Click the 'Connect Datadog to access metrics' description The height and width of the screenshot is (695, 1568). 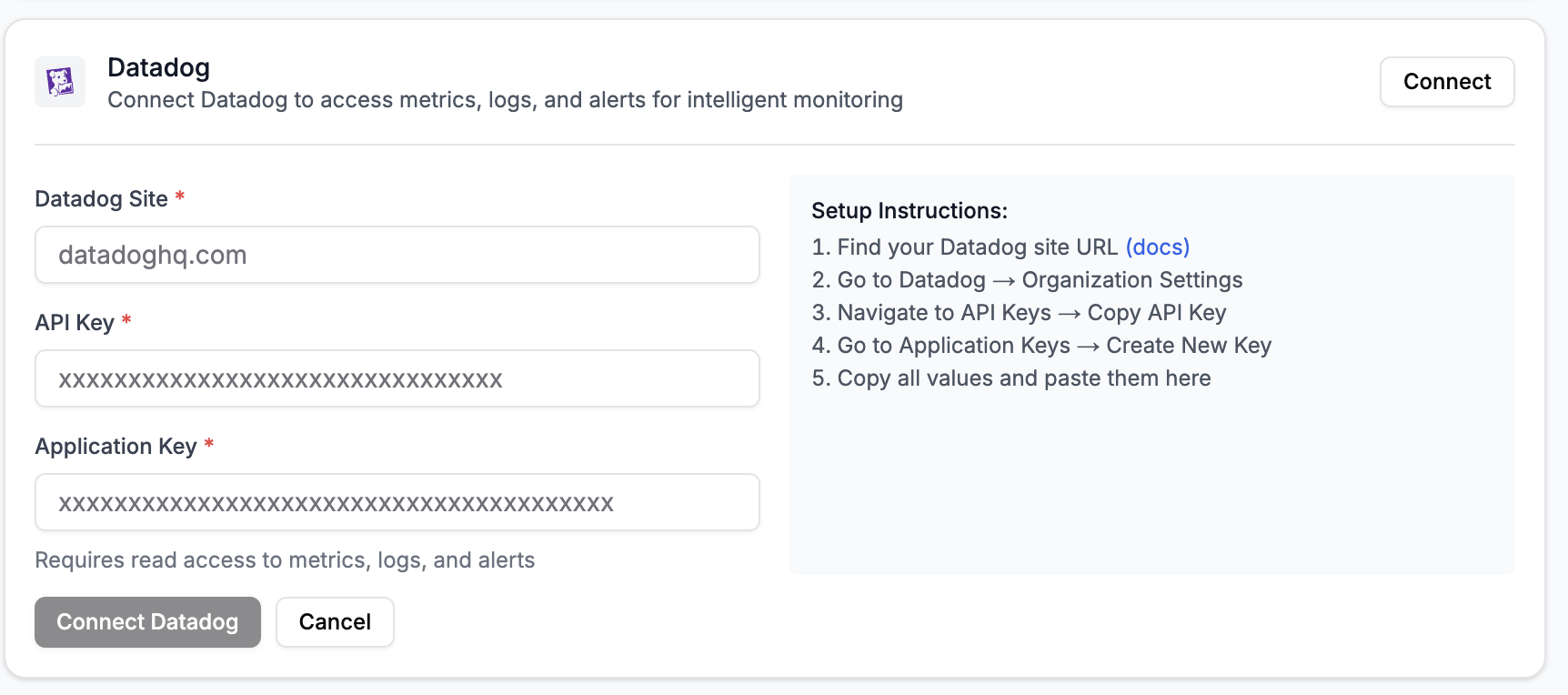coord(505,100)
